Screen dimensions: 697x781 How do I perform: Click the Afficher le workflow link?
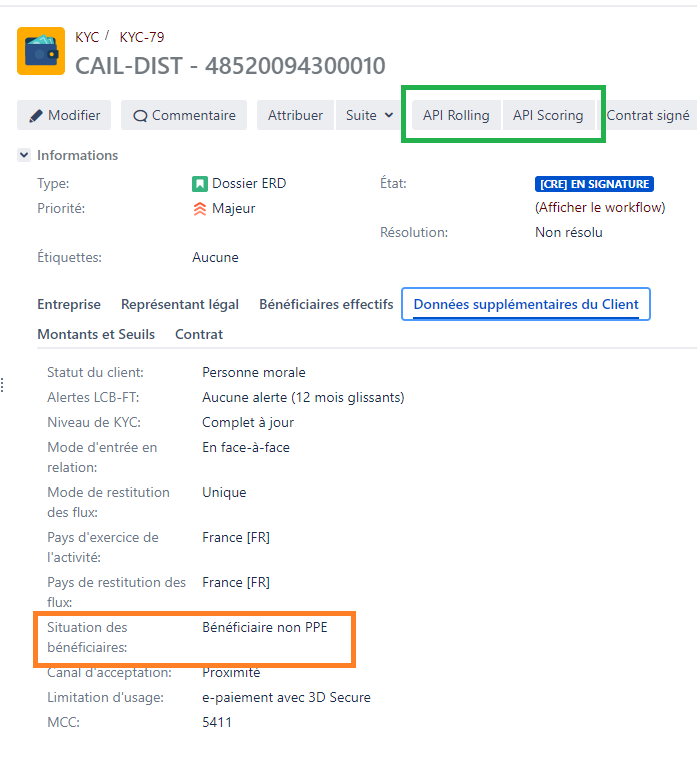tap(600, 208)
